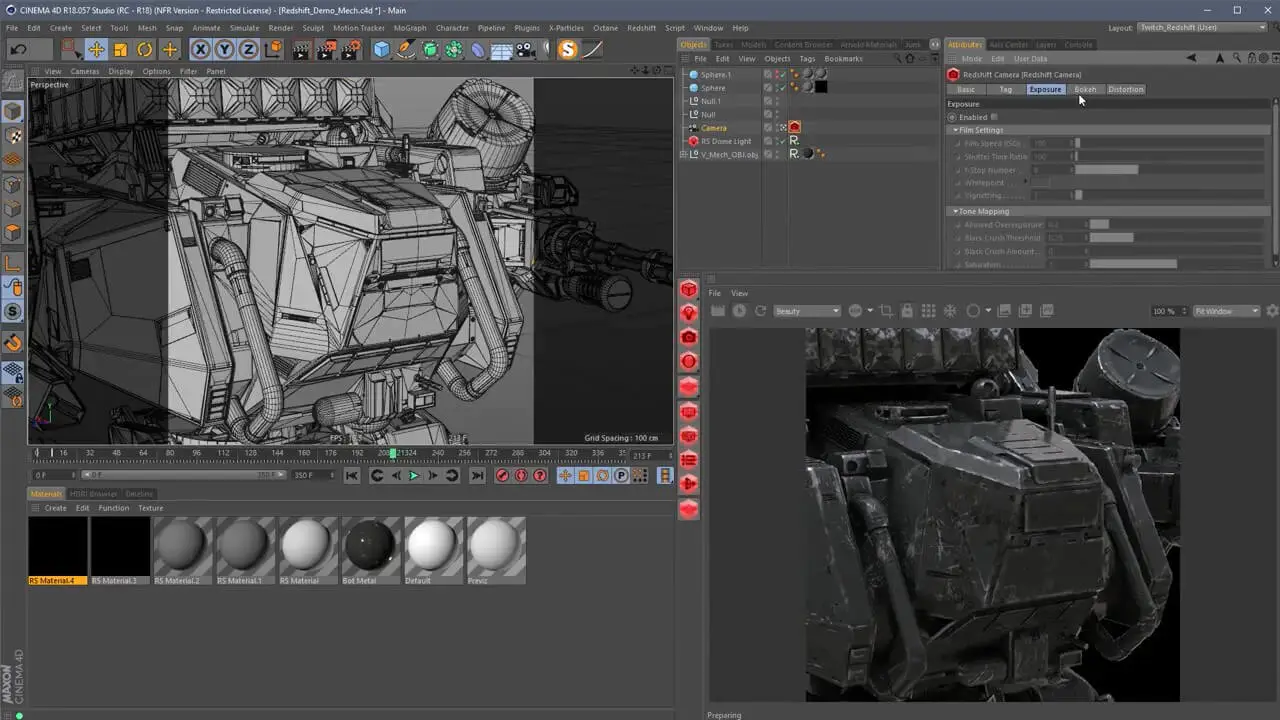1280x720 pixels.
Task: Switch to the Basic tab
Action: (x=966, y=89)
